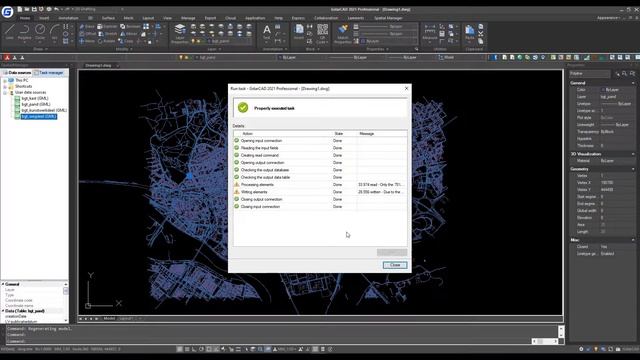Screen dimensions: 640x360
Task: Expand the This PC tree node
Action: point(5,80)
